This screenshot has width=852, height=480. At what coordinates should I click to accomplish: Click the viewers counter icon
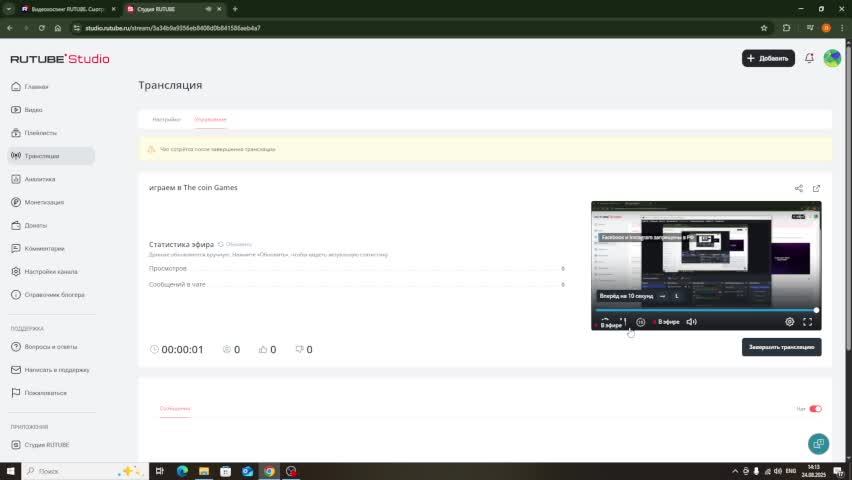tap(227, 350)
